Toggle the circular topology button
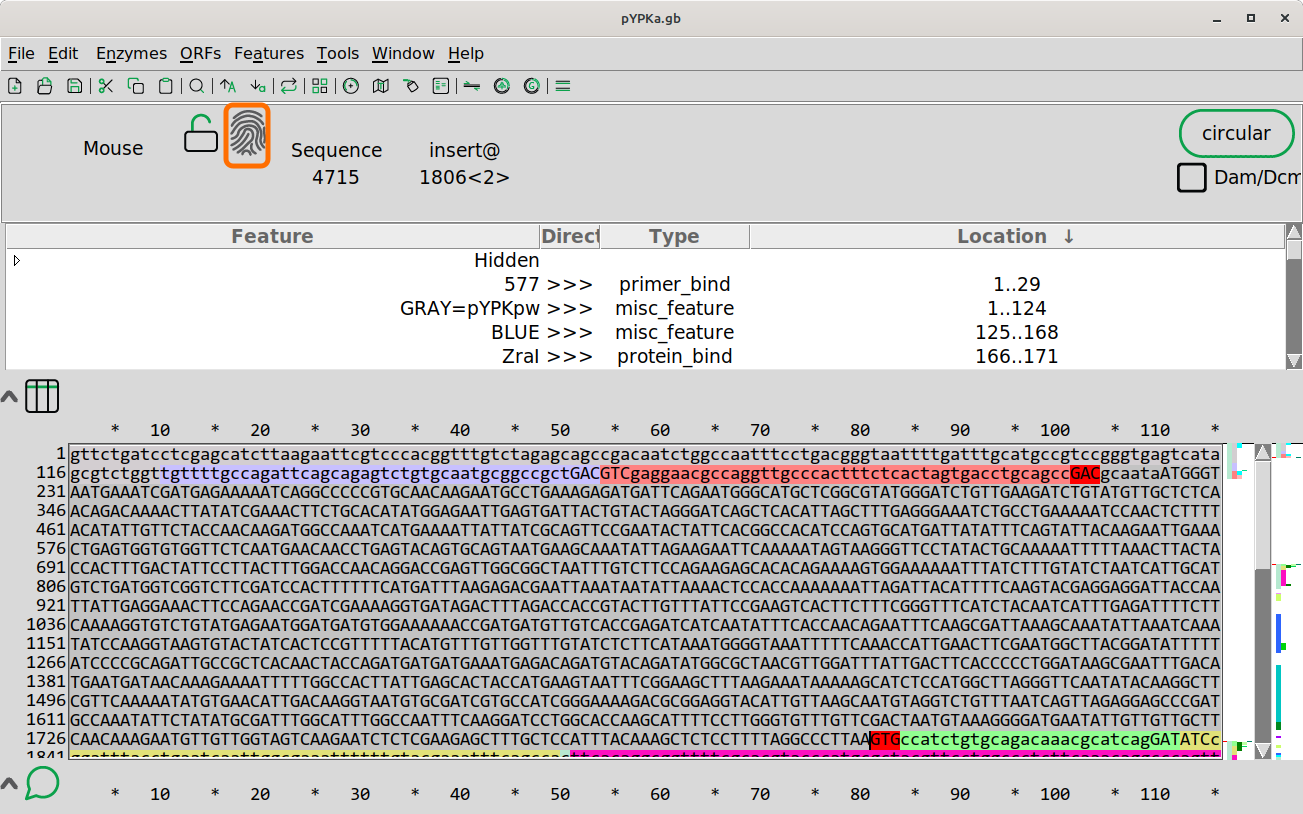 coord(1236,134)
